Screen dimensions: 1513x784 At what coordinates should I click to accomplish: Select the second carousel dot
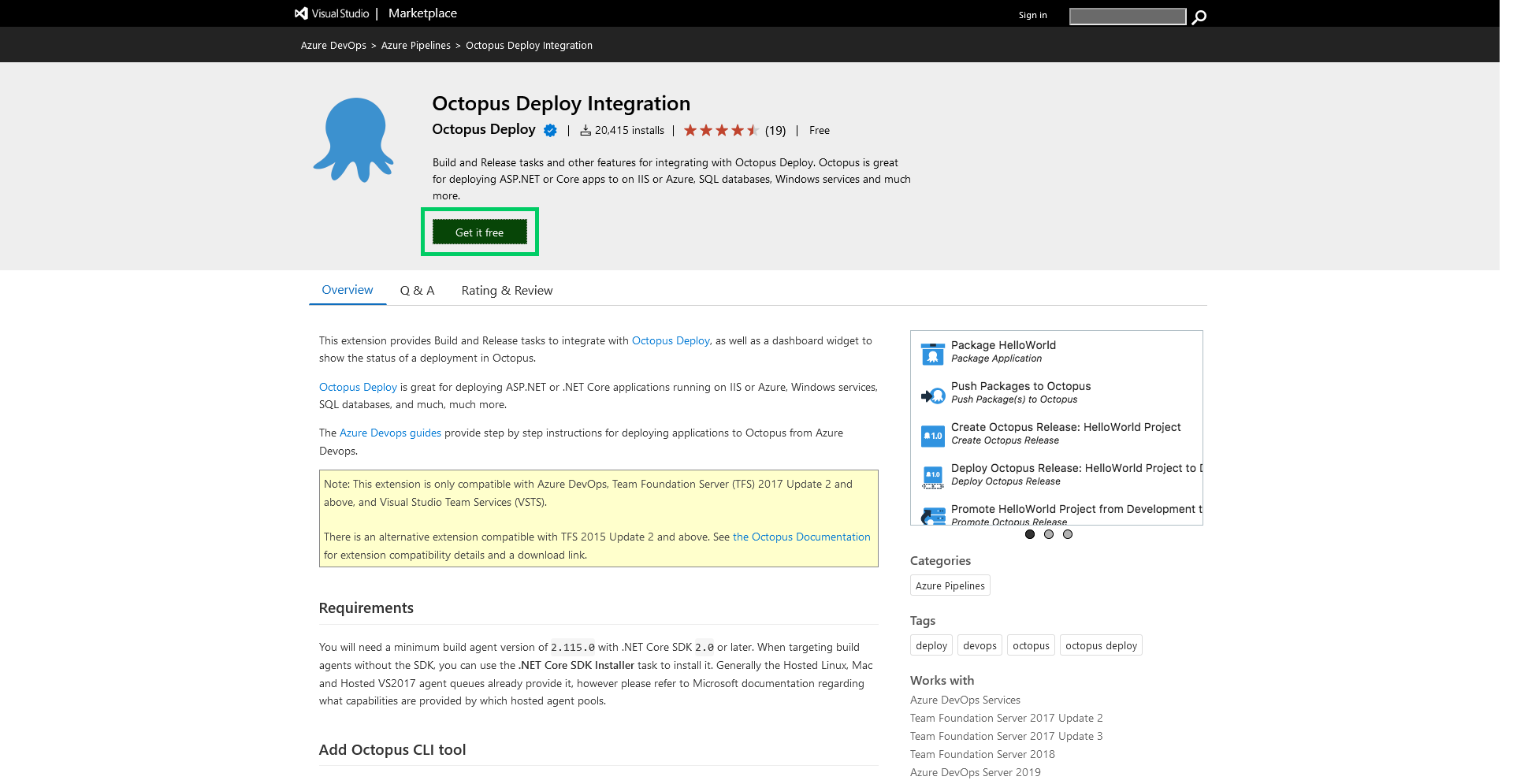pyautogui.click(x=1049, y=534)
